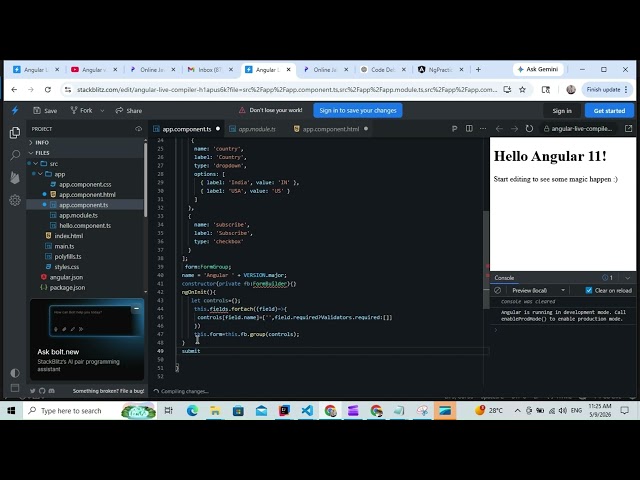Click the file tree vertical scrollbar

point(145,180)
